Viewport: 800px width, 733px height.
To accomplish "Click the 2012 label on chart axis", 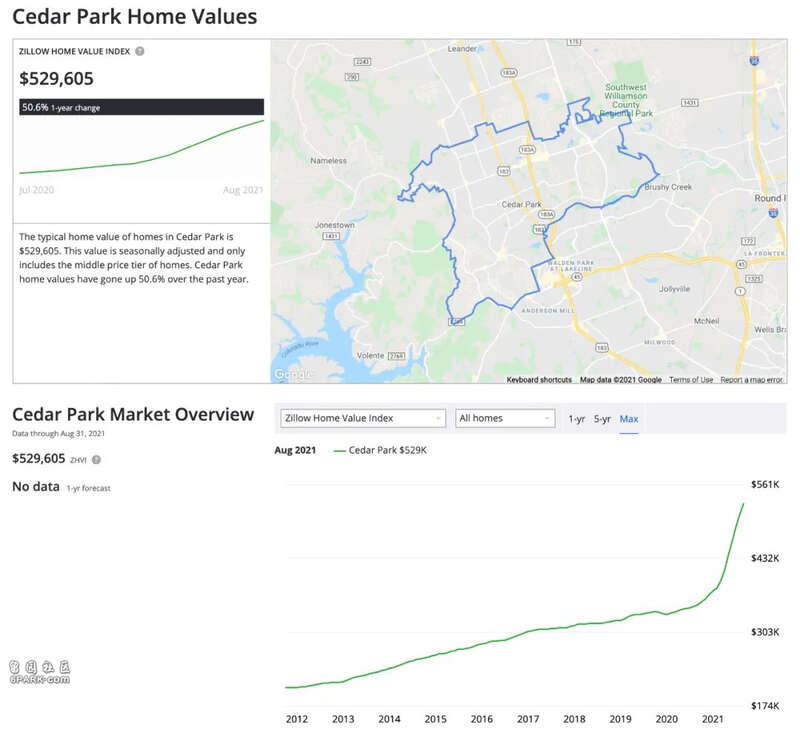I will 296,719.
